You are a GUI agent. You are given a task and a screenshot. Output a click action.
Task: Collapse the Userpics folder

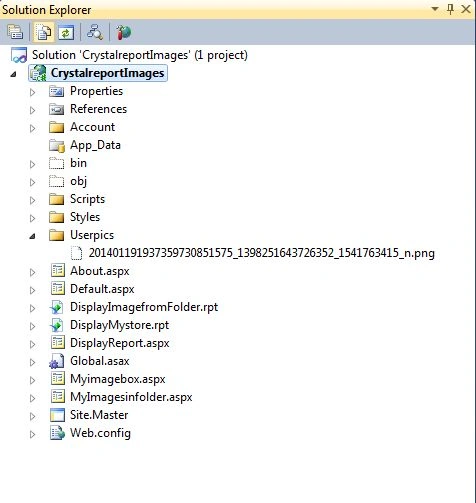tap(32, 236)
